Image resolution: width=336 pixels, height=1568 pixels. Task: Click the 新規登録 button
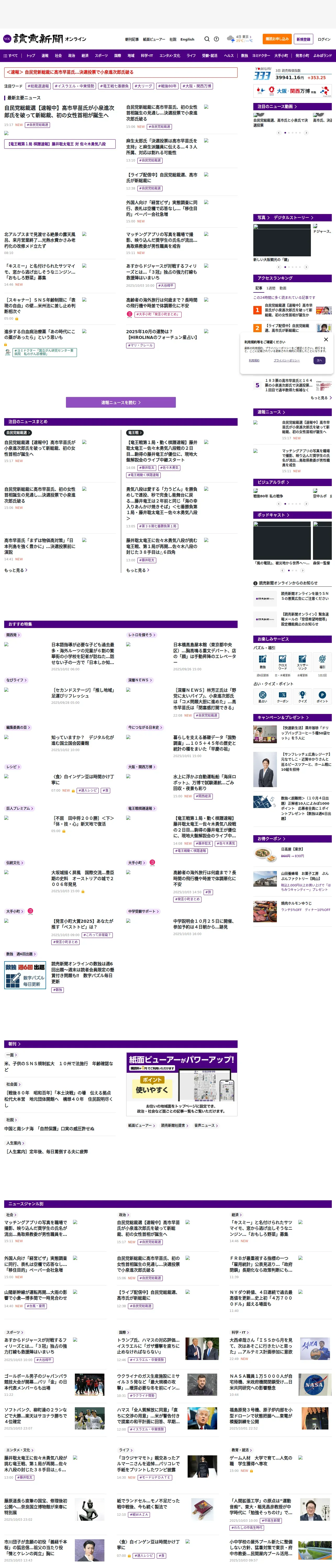(303, 39)
